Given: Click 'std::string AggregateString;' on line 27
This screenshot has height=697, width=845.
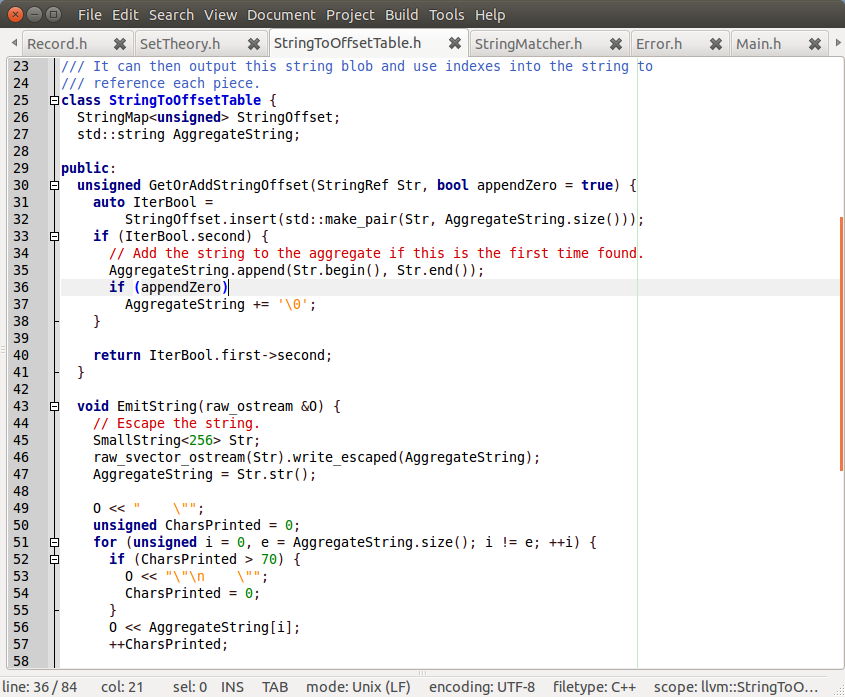Looking at the screenshot, I should pos(189,134).
